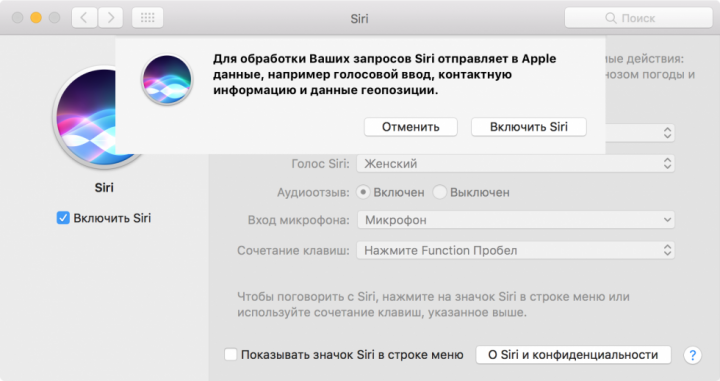The height and width of the screenshot is (381, 720).
Task: Click the yellow minimize window button
Action: pos(36,18)
